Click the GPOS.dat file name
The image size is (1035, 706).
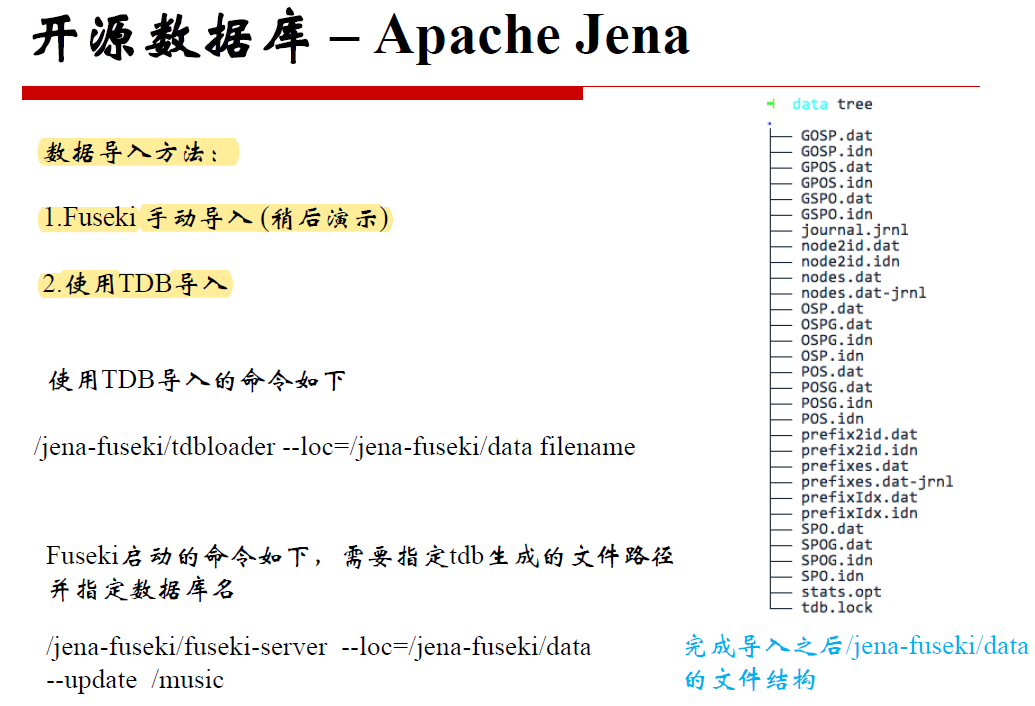point(837,167)
